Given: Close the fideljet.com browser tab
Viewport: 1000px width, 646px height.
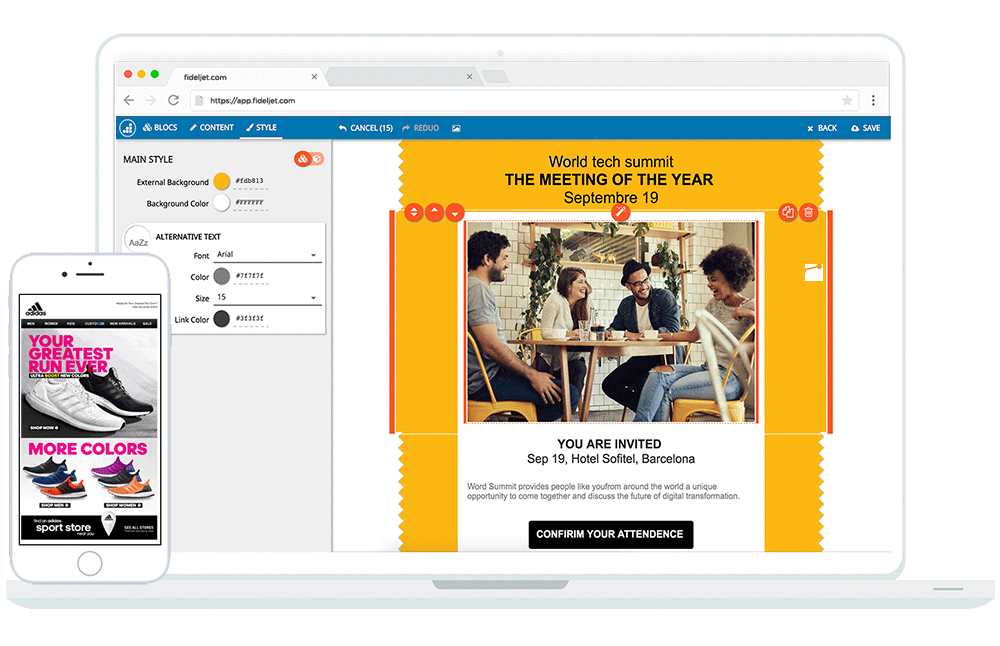Looking at the screenshot, I should [x=314, y=77].
